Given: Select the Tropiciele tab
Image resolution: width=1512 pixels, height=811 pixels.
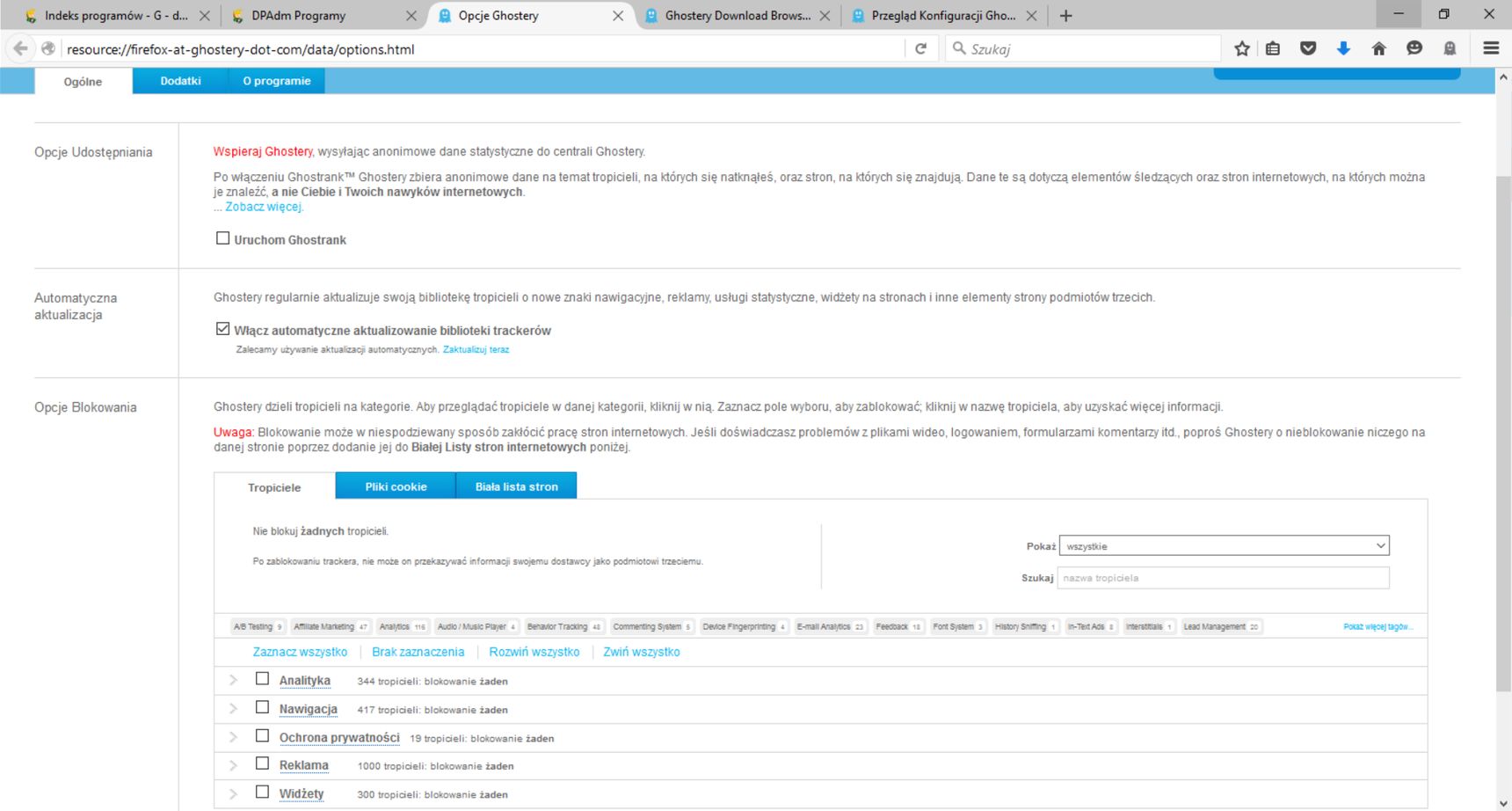Looking at the screenshot, I should tap(274, 487).
